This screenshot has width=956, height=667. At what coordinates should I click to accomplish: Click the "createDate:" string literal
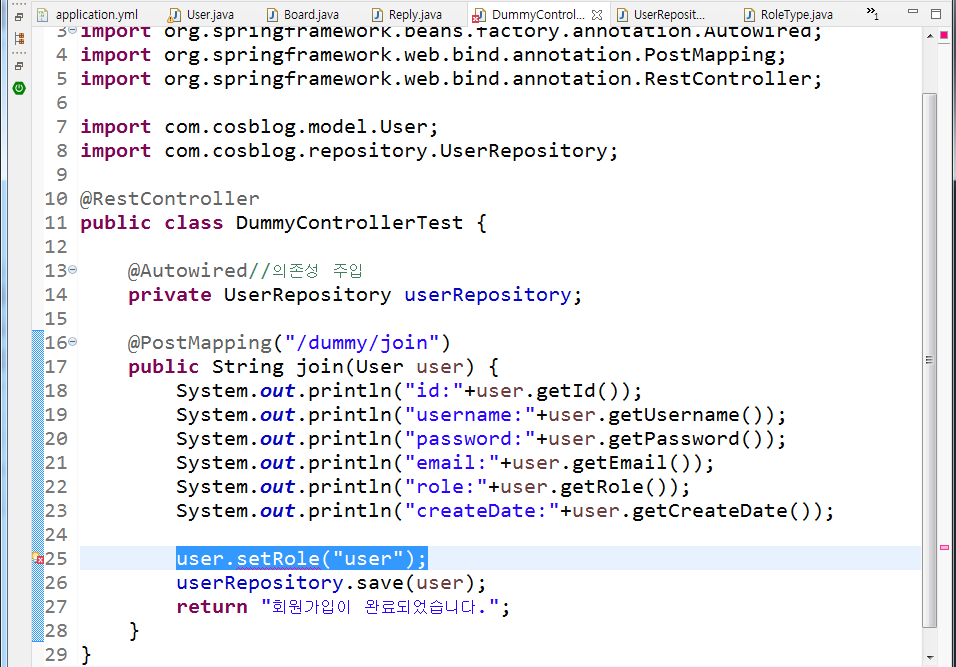click(481, 510)
